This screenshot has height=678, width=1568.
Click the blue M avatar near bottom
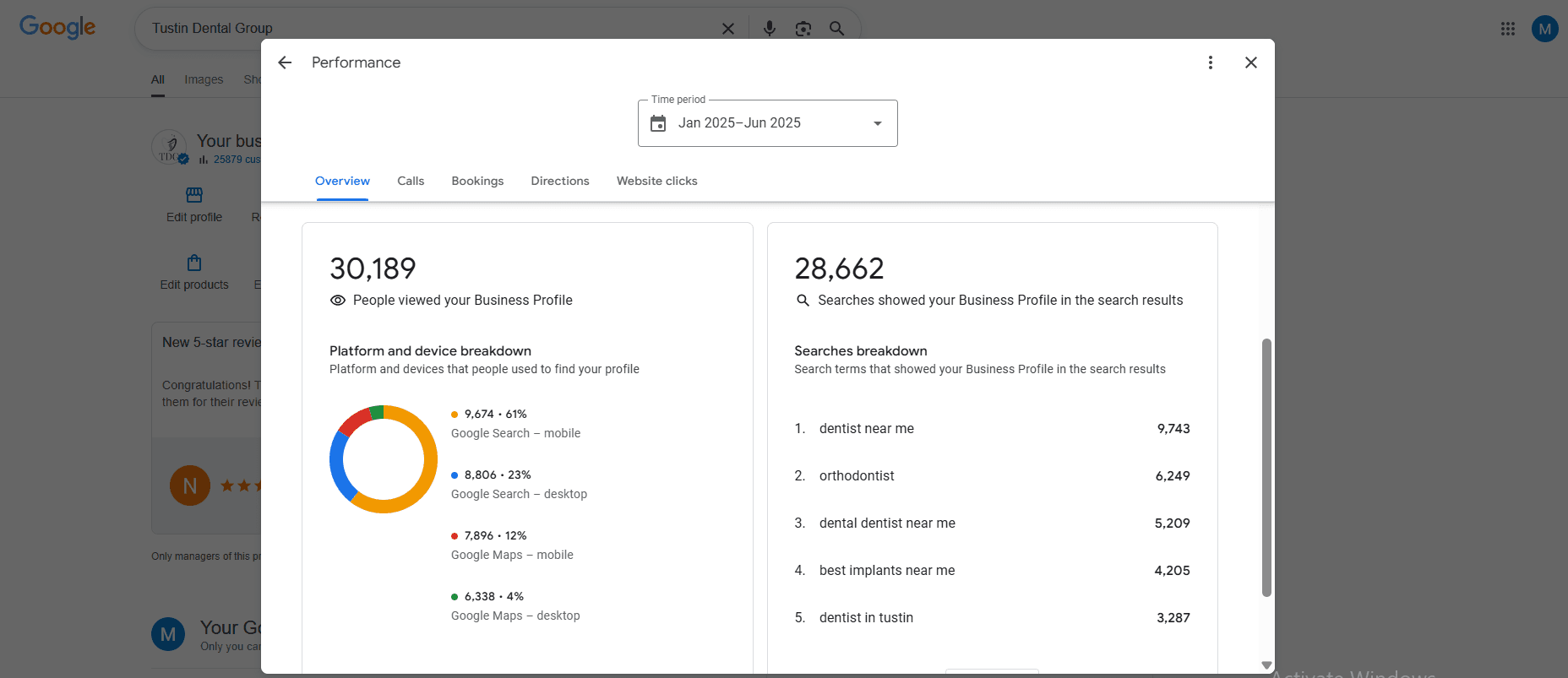pos(168,634)
